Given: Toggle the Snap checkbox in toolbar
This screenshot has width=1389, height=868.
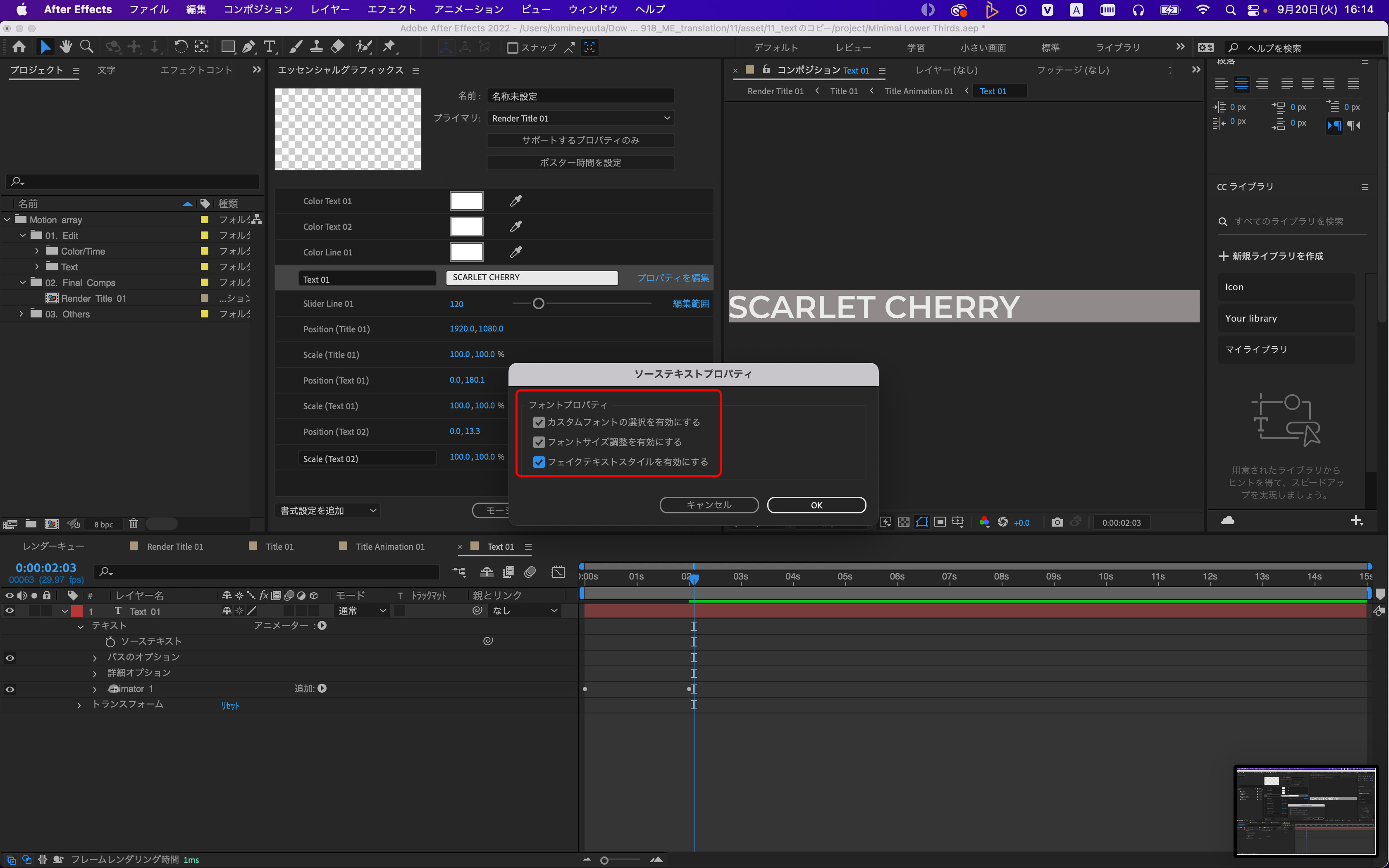Looking at the screenshot, I should (x=513, y=48).
